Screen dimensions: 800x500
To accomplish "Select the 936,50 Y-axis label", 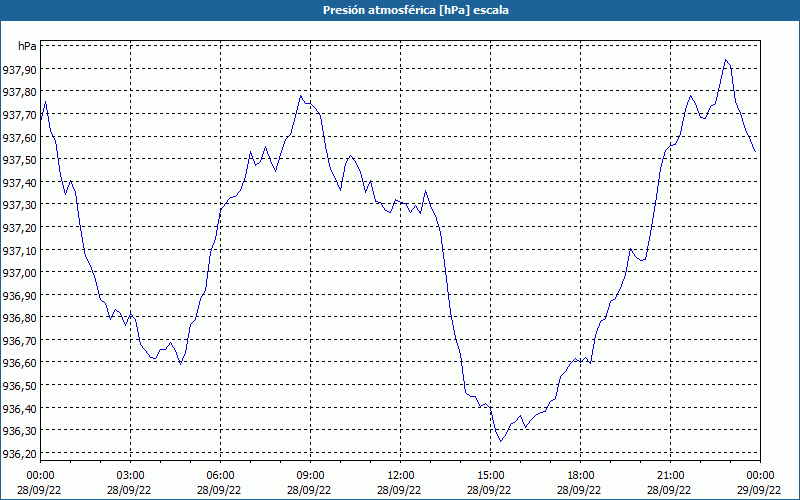I will tap(20, 386).
